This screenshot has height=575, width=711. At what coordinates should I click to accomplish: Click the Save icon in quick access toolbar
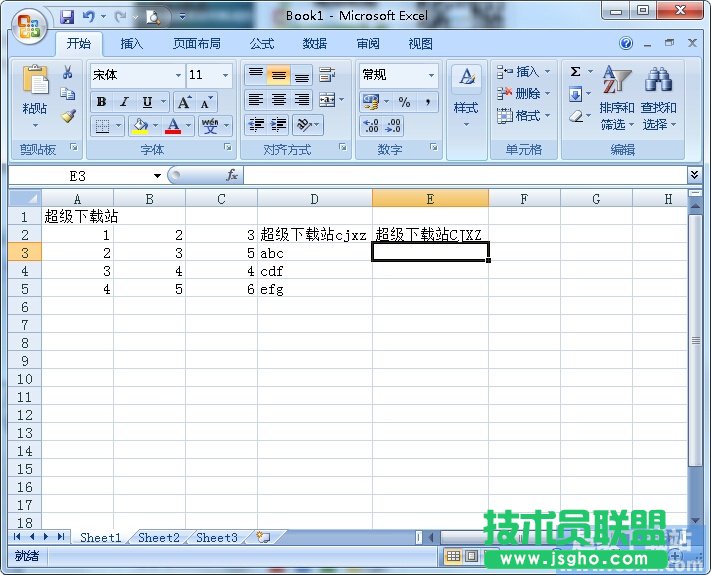67,16
